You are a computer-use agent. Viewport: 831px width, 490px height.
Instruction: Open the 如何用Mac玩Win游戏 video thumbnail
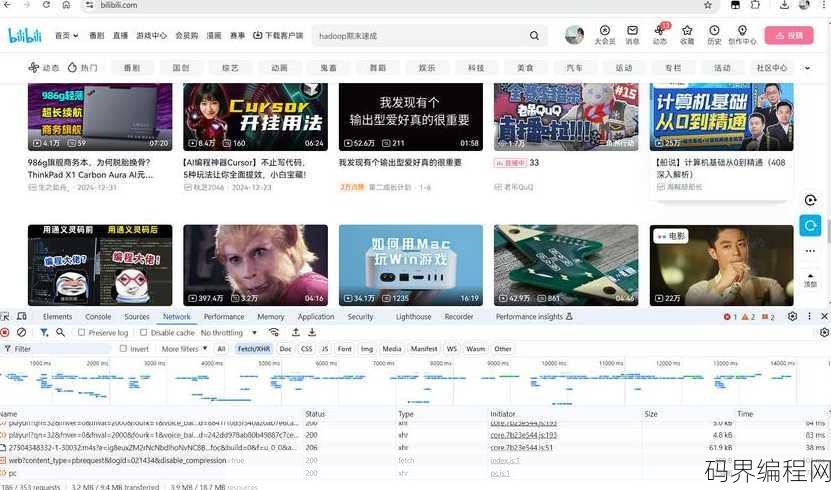coord(411,265)
